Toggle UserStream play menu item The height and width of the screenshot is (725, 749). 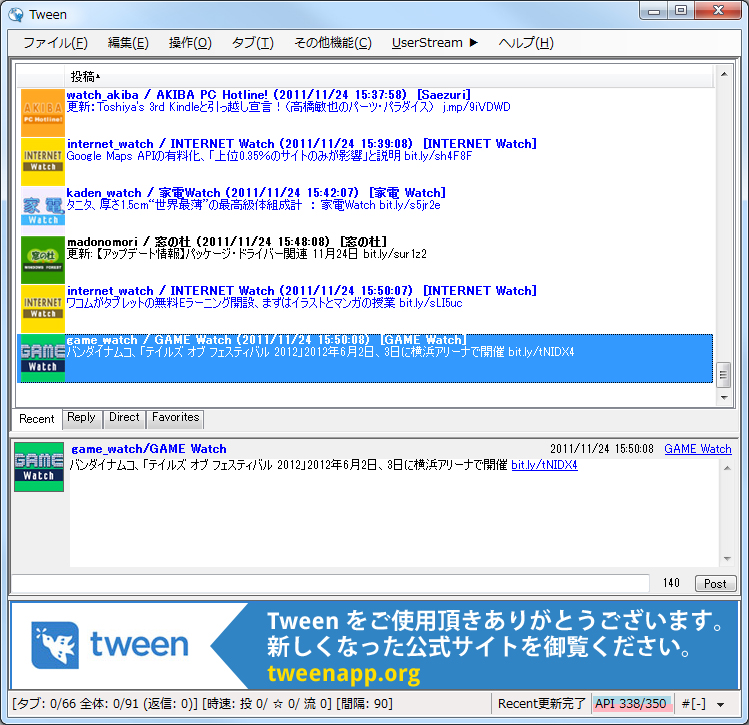(435, 43)
